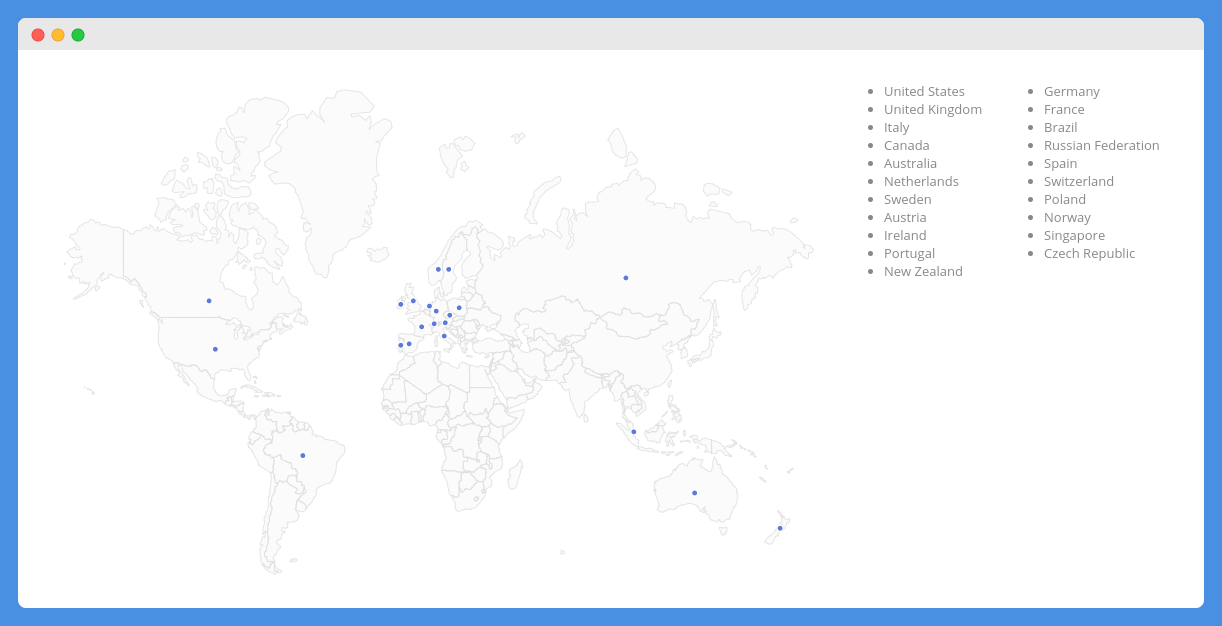Select United Kingdom in the list
This screenshot has width=1222, height=626.
coord(932,109)
